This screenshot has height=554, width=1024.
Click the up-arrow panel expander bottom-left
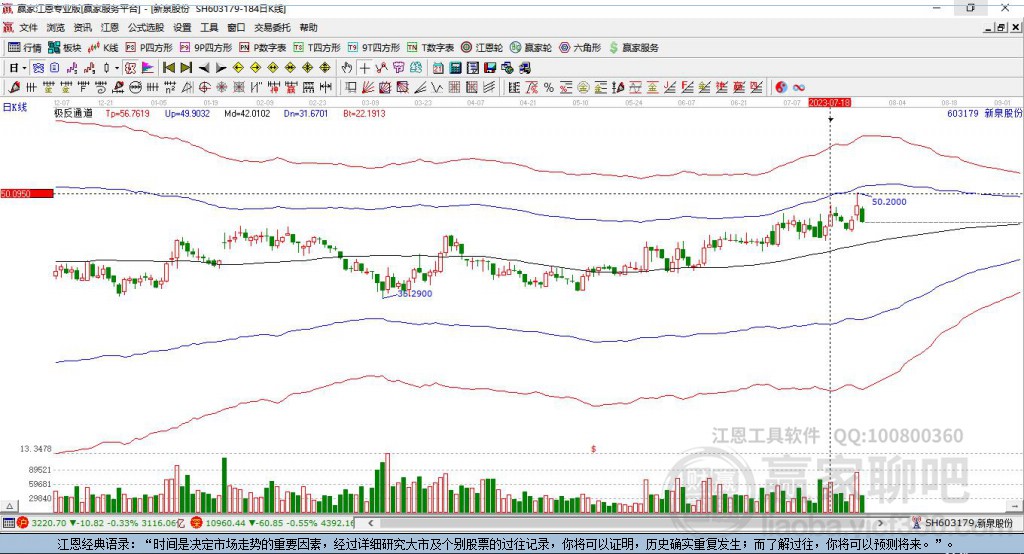point(9,506)
